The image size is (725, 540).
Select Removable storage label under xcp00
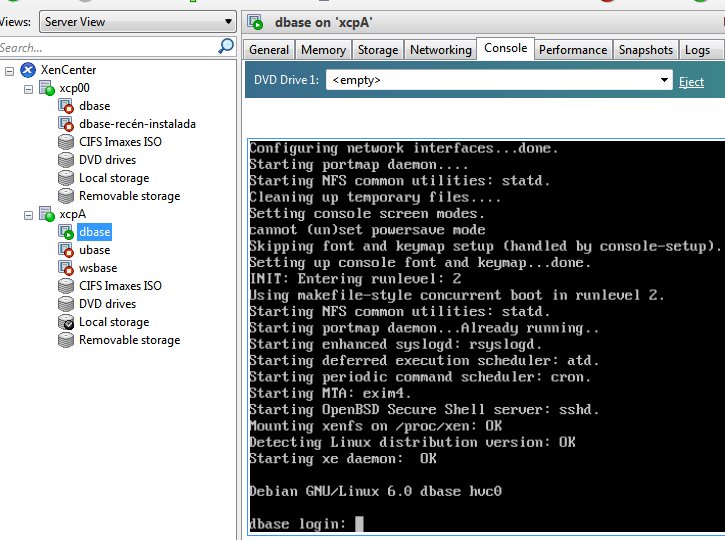tap(129, 196)
